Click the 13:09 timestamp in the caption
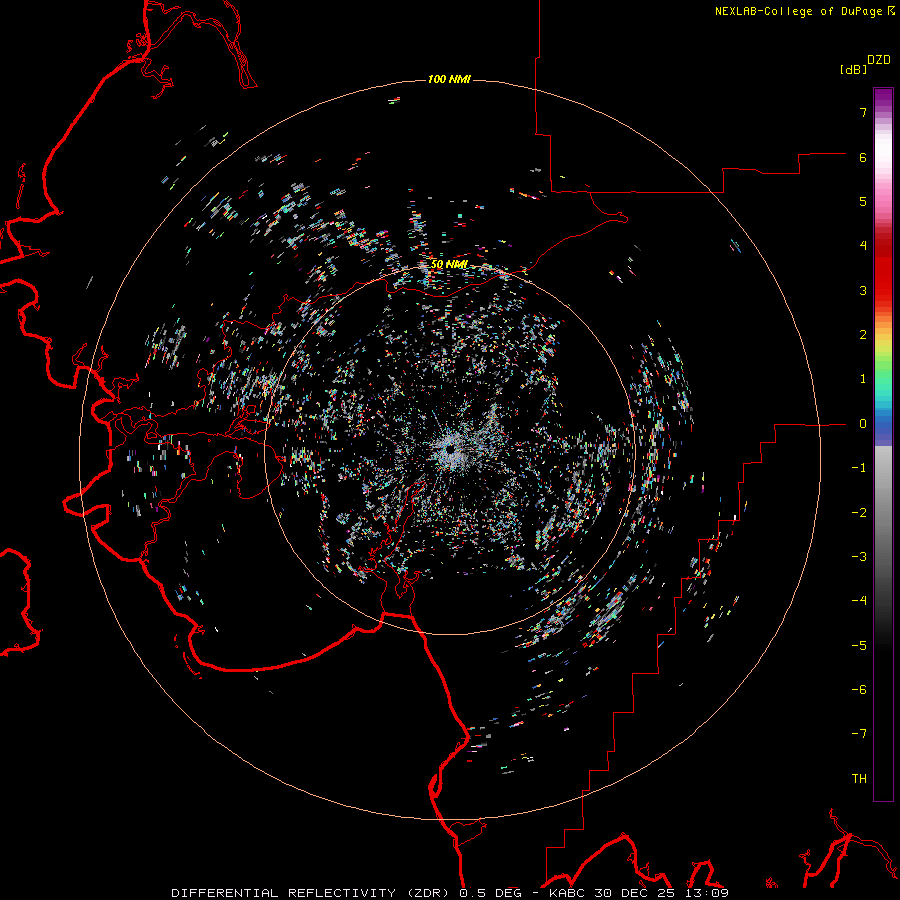 [705, 893]
